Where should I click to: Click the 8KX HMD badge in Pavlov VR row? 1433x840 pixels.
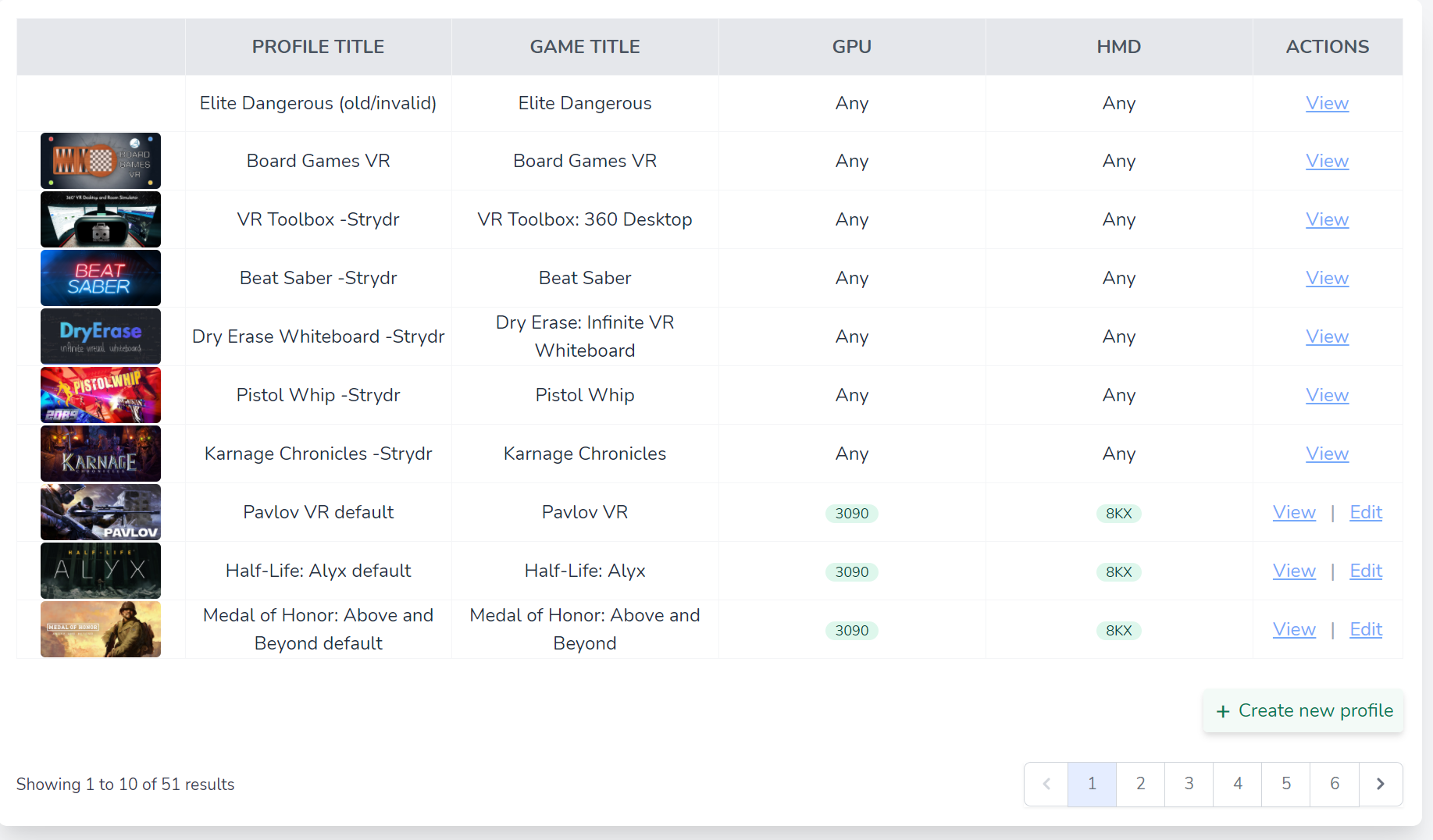(1119, 513)
